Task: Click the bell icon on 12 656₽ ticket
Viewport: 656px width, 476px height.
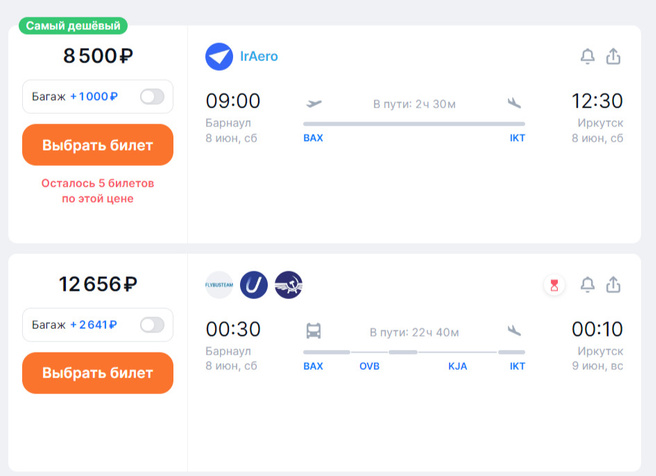Action: [x=587, y=285]
